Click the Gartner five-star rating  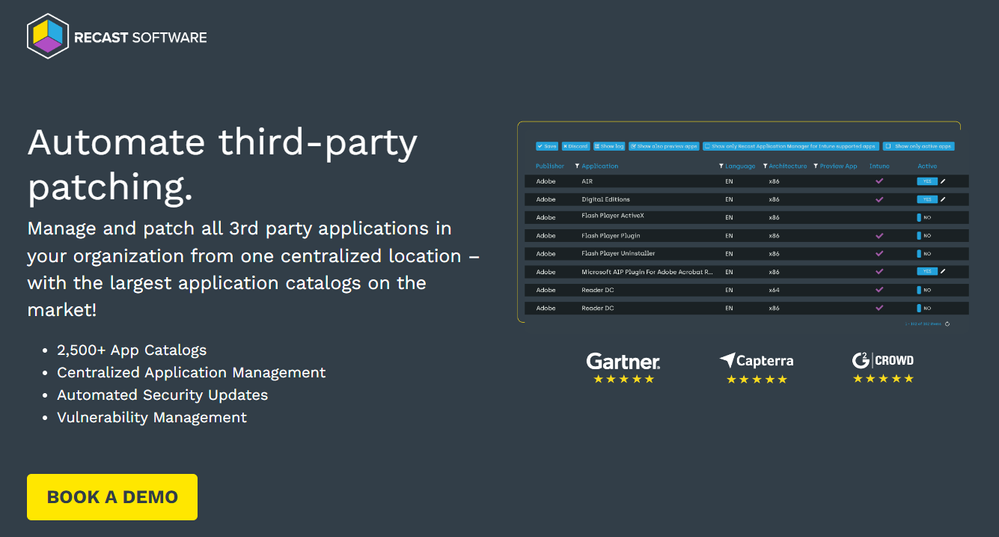click(623, 380)
